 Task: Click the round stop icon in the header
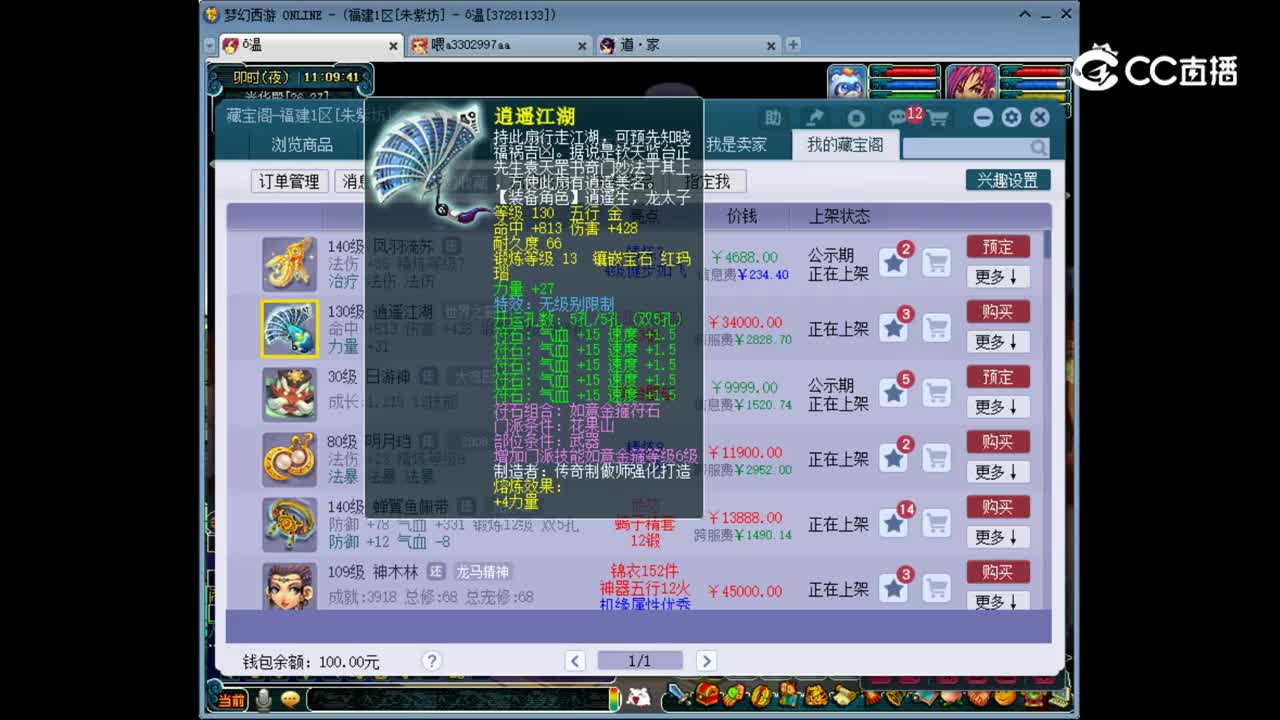point(856,118)
